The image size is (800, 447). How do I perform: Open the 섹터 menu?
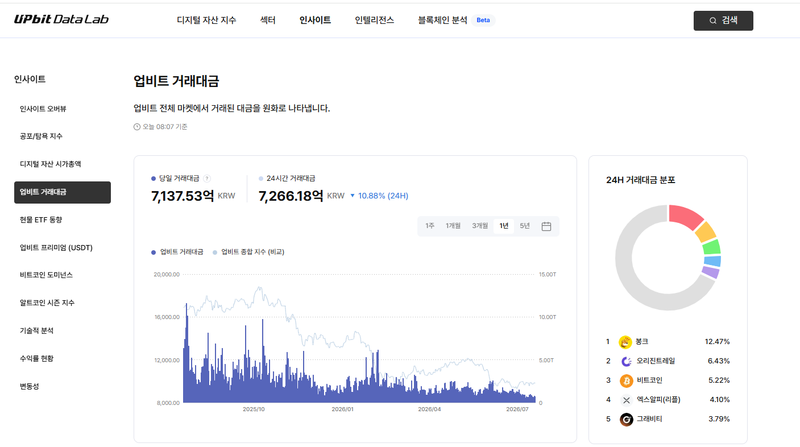[268, 20]
